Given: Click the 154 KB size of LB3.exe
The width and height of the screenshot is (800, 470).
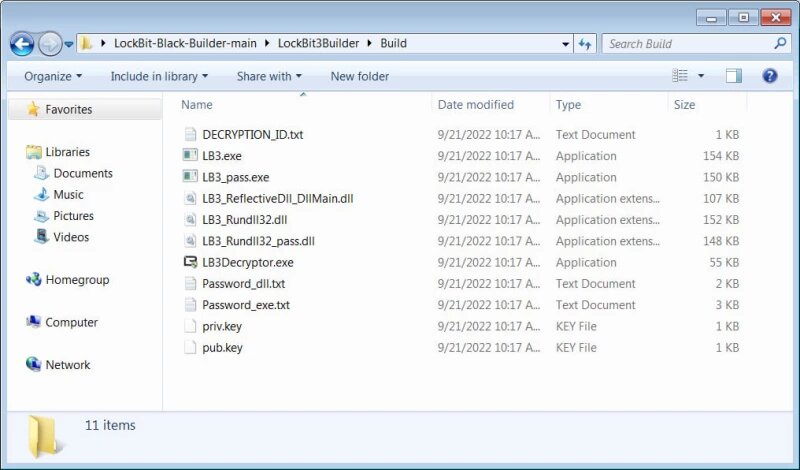Looking at the screenshot, I should [720, 156].
